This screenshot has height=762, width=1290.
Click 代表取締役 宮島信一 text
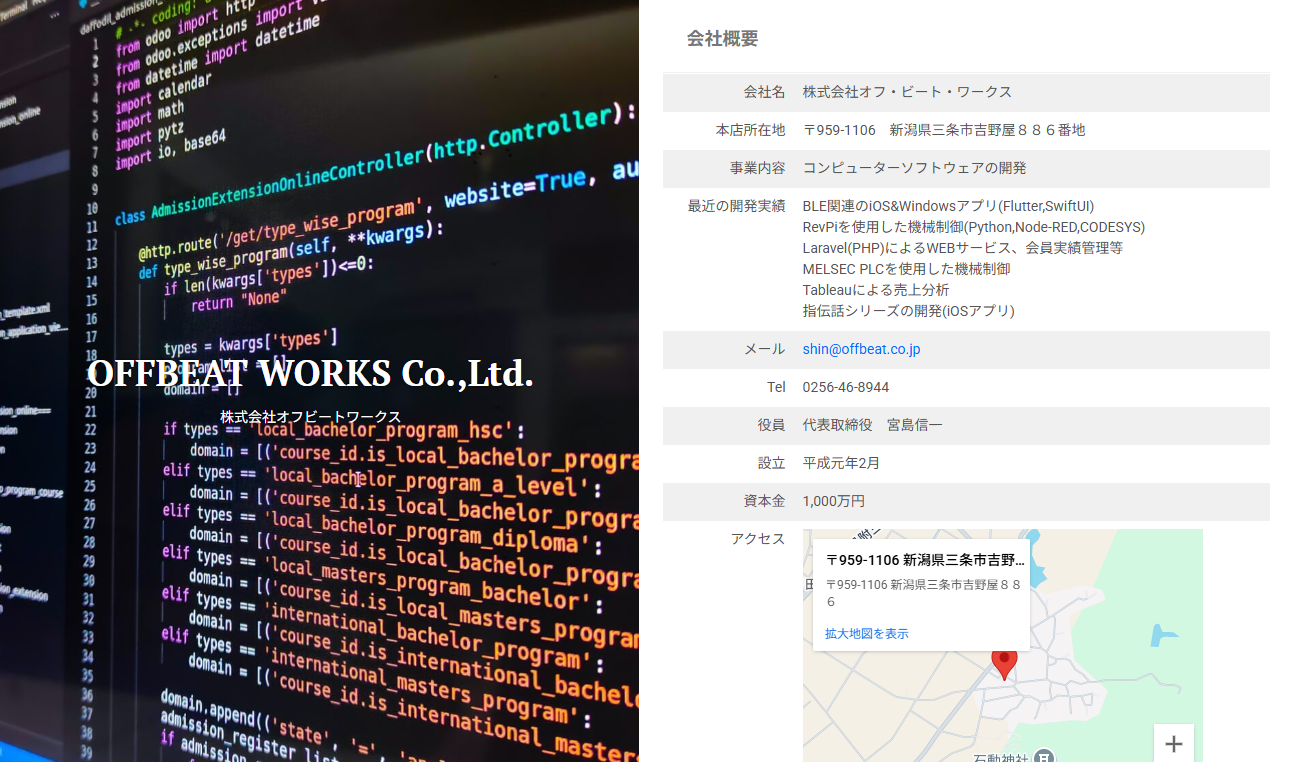click(x=872, y=425)
